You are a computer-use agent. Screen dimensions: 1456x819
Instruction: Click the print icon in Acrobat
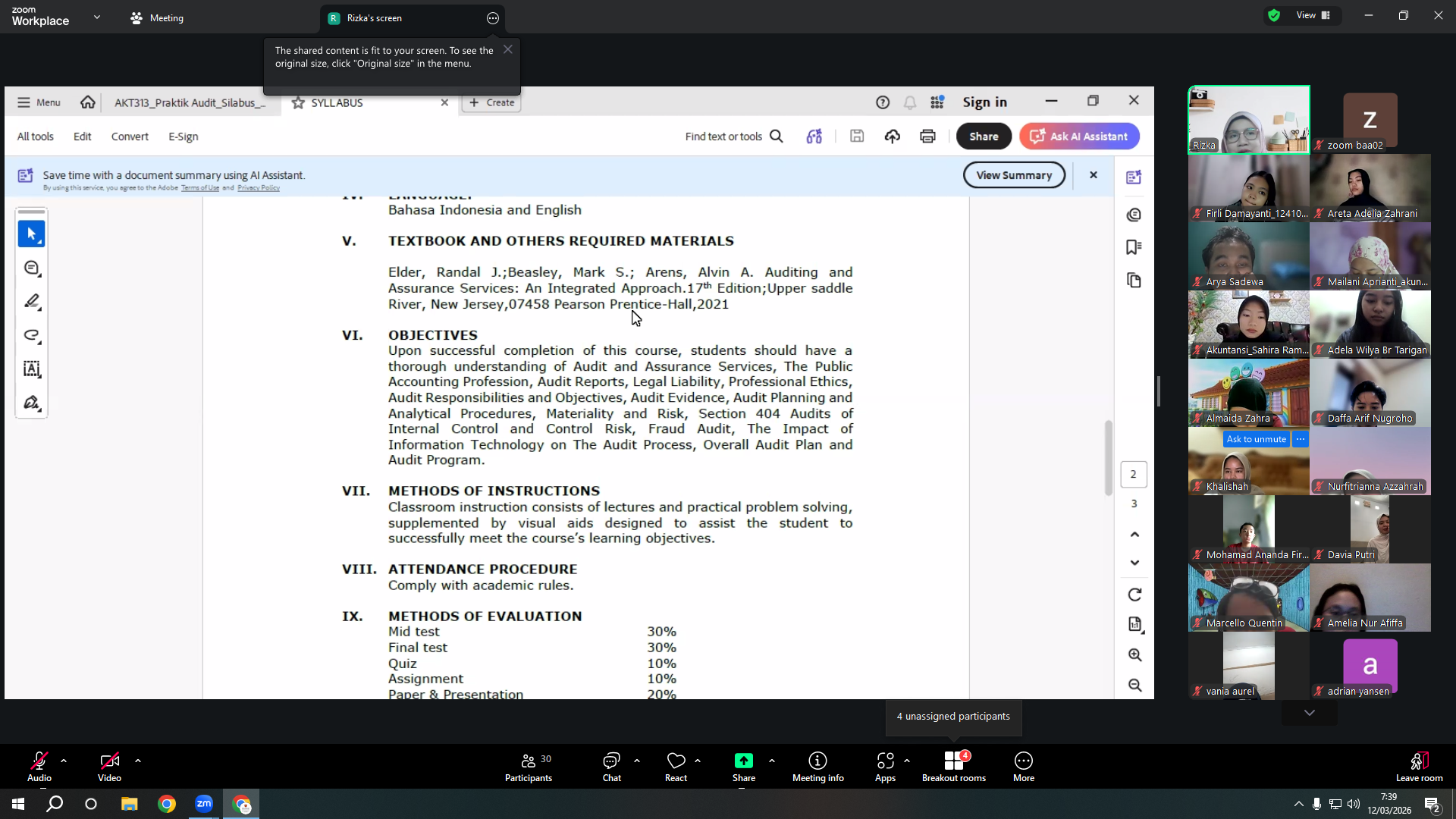click(x=927, y=136)
